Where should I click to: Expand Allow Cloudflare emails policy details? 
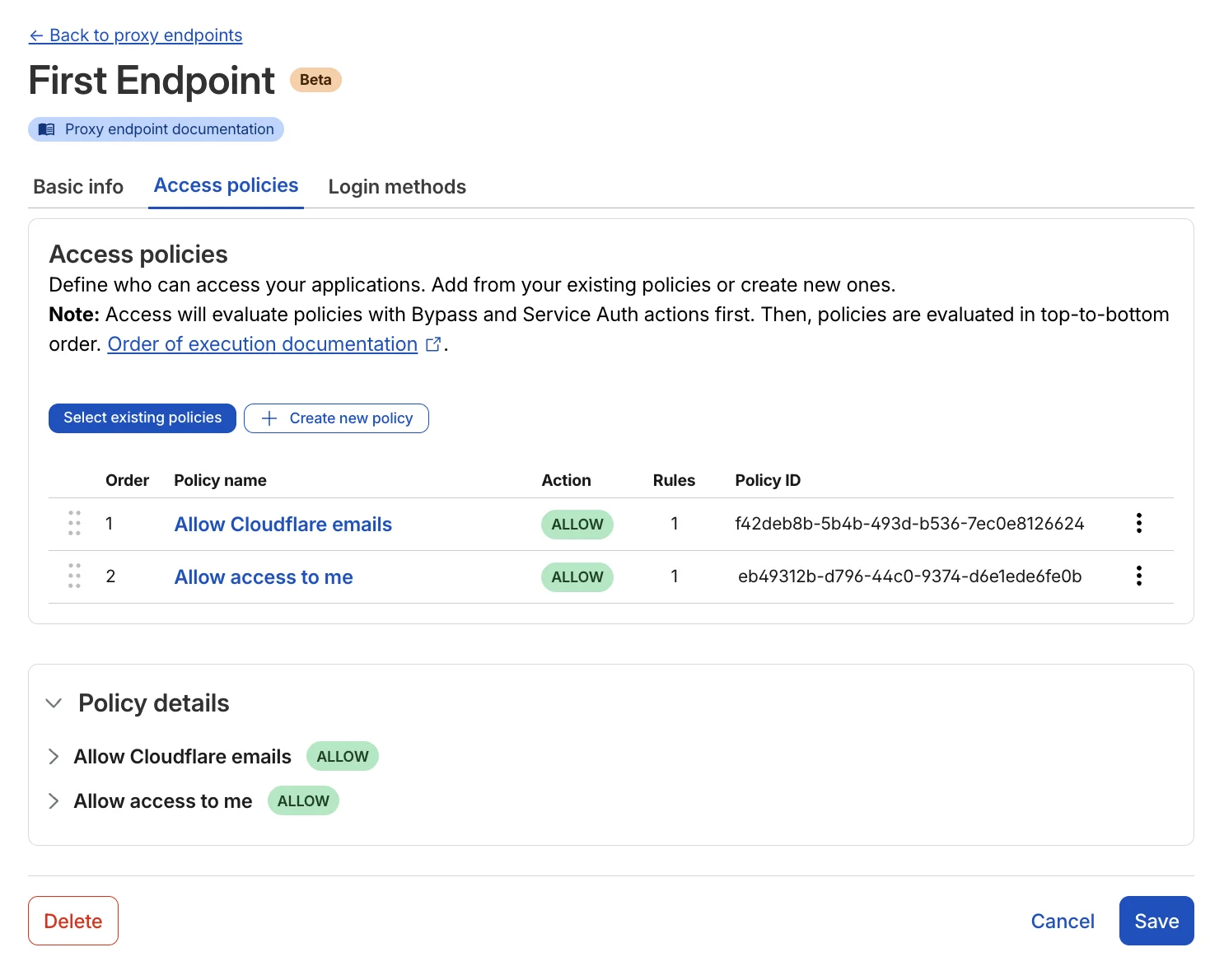pyautogui.click(x=54, y=756)
